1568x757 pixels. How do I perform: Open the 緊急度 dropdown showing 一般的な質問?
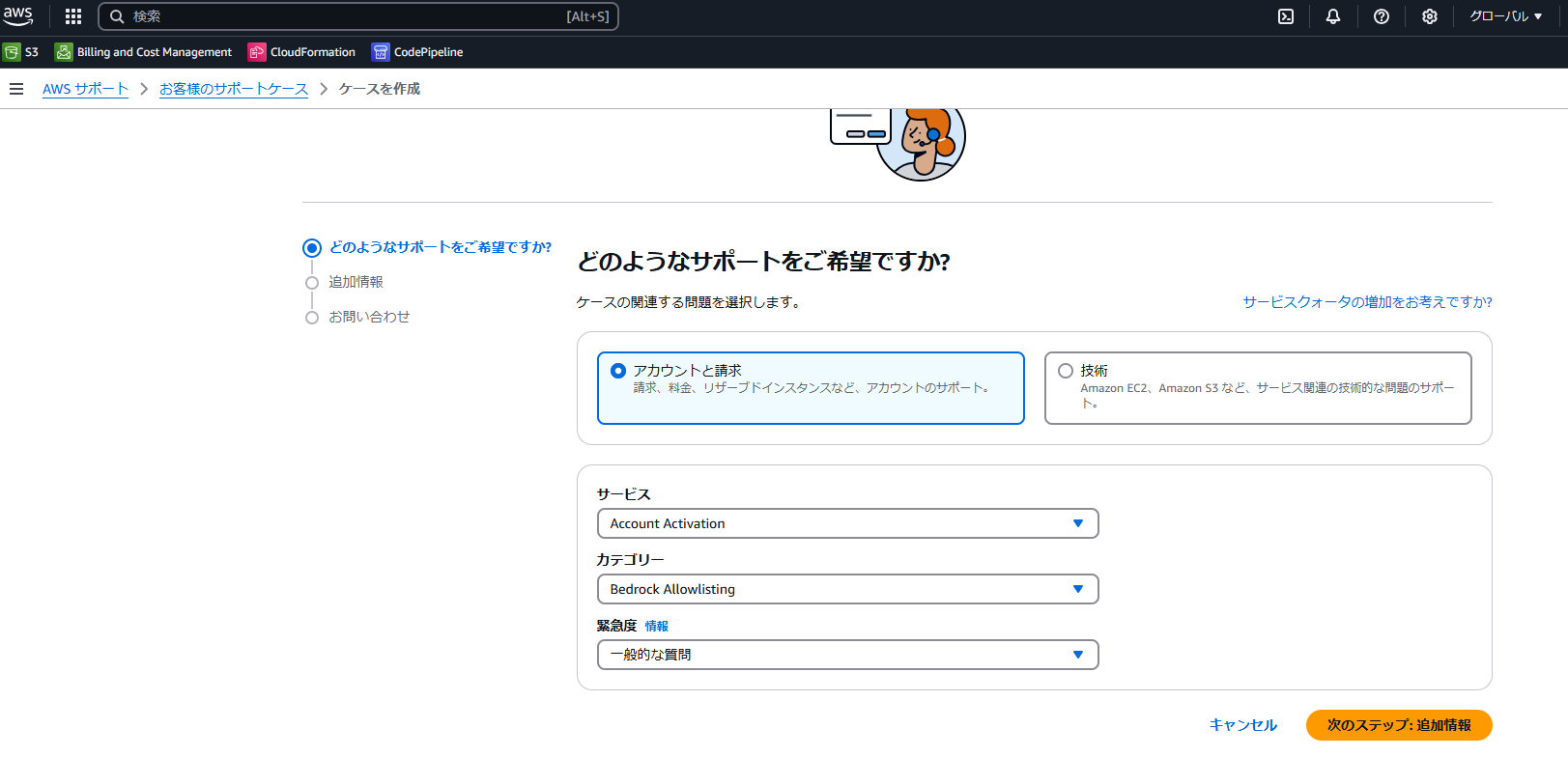(847, 655)
